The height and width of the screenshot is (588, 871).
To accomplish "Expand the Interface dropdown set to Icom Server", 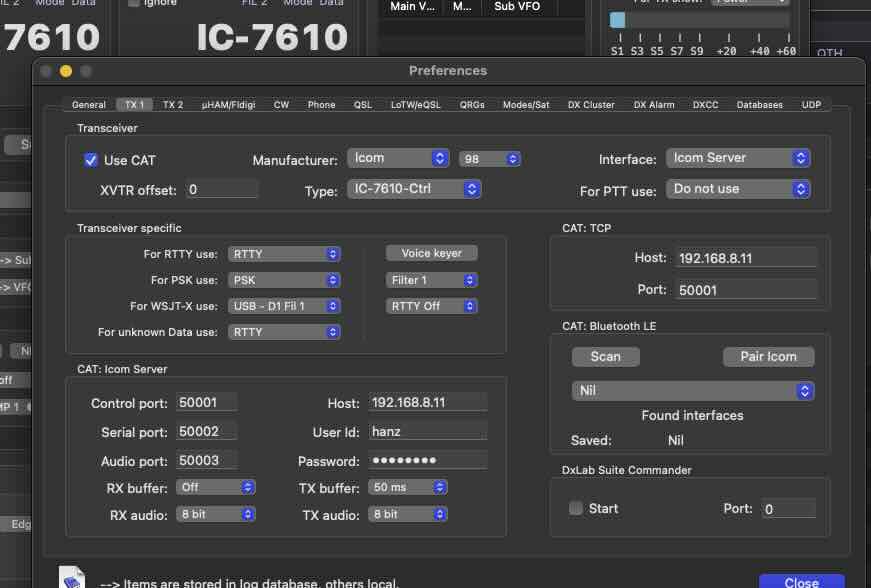I will (x=738, y=158).
